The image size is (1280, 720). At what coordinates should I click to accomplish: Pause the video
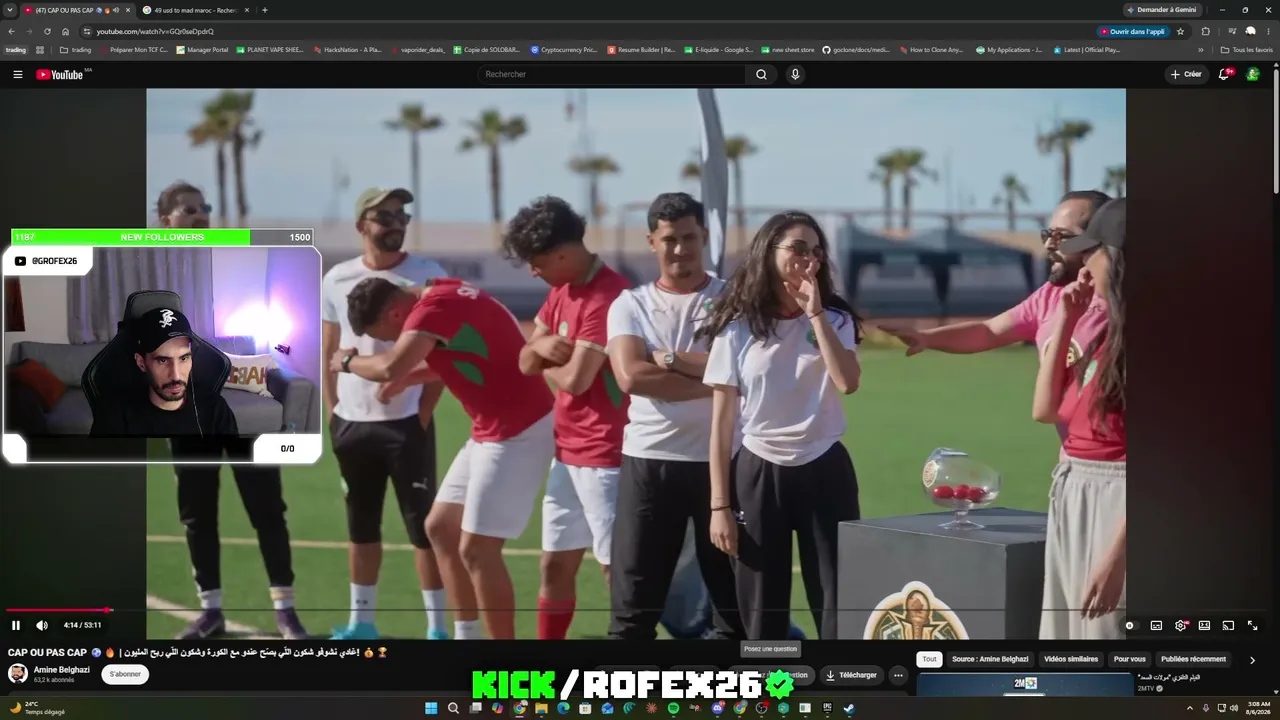[x=16, y=625]
